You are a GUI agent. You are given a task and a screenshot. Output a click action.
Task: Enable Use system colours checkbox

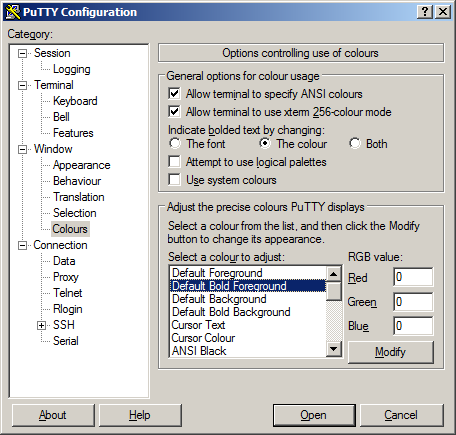(x=174, y=180)
